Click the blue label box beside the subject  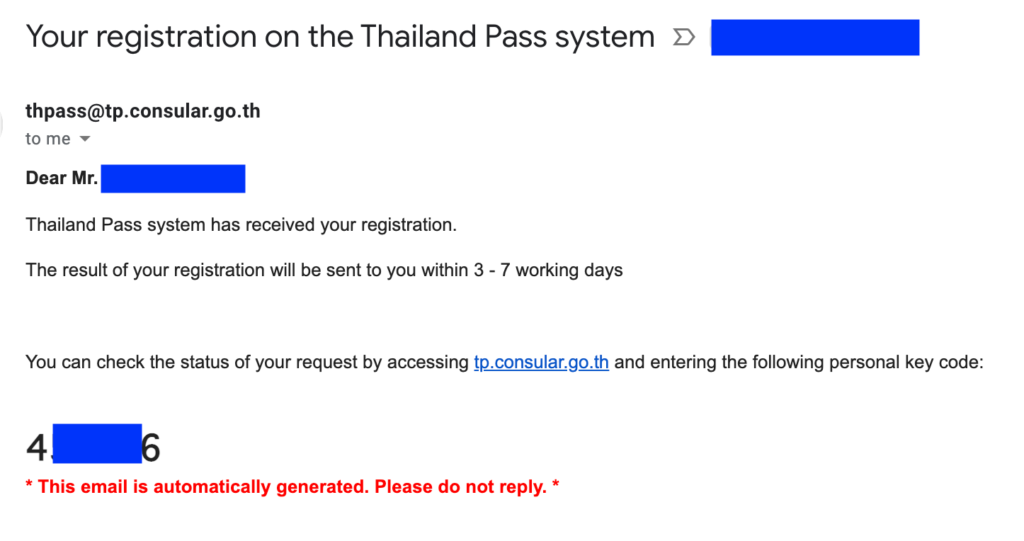(x=815, y=37)
